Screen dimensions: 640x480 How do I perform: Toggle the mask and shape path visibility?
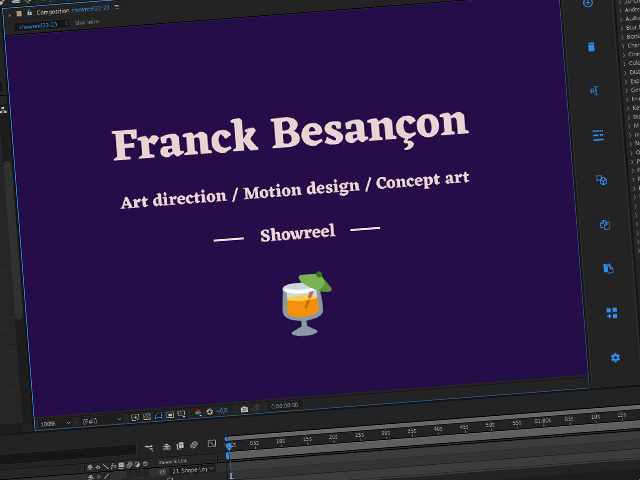coord(159,416)
